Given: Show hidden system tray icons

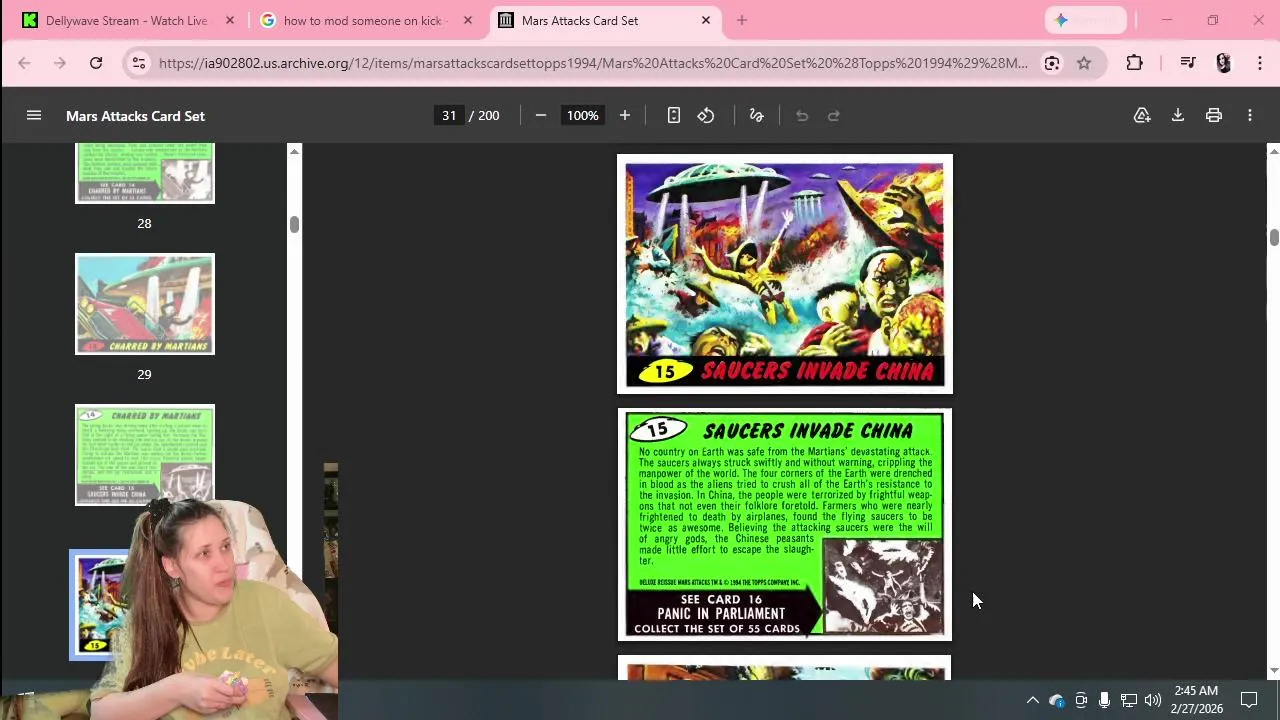Looking at the screenshot, I should point(1033,700).
